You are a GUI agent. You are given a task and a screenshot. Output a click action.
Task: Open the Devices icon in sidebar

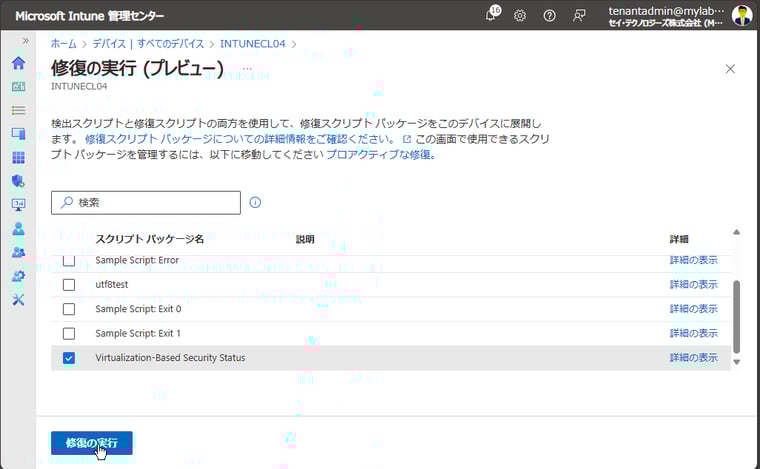(x=18, y=134)
